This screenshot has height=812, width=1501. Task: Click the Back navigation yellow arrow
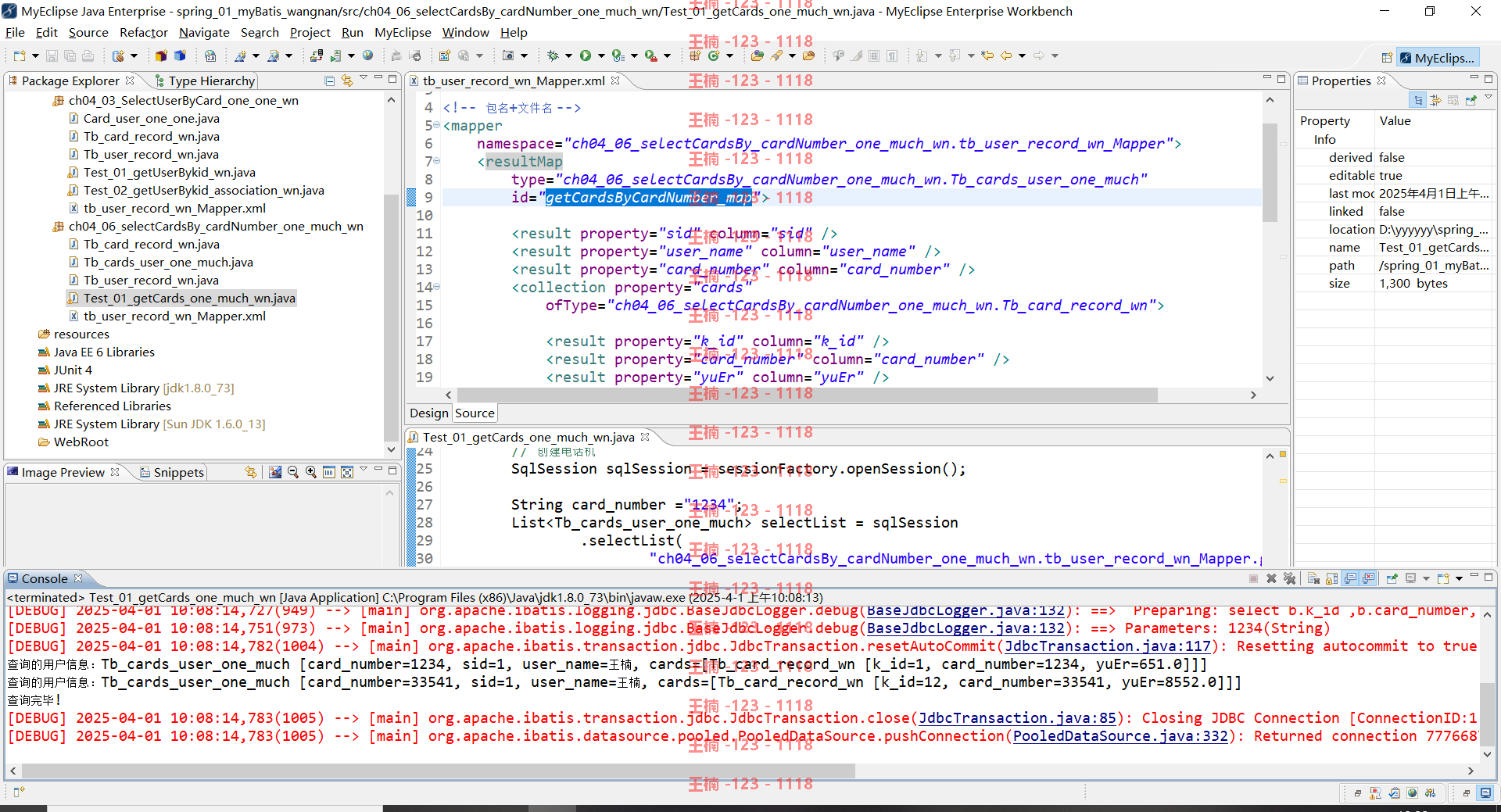(1006, 55)
